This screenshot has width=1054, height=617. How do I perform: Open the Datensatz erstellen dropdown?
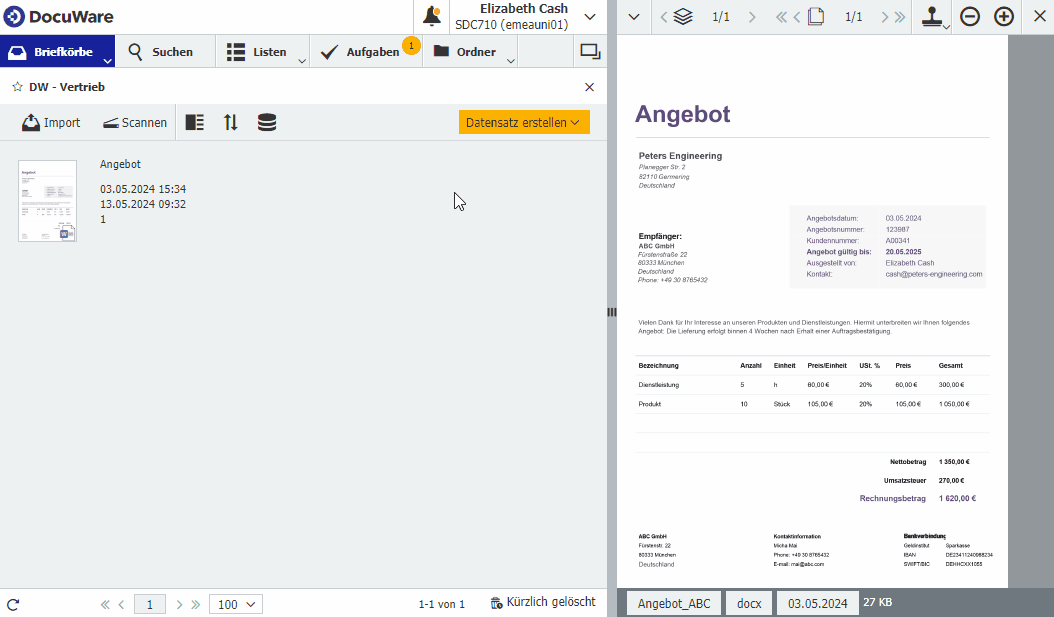[524, 122]
